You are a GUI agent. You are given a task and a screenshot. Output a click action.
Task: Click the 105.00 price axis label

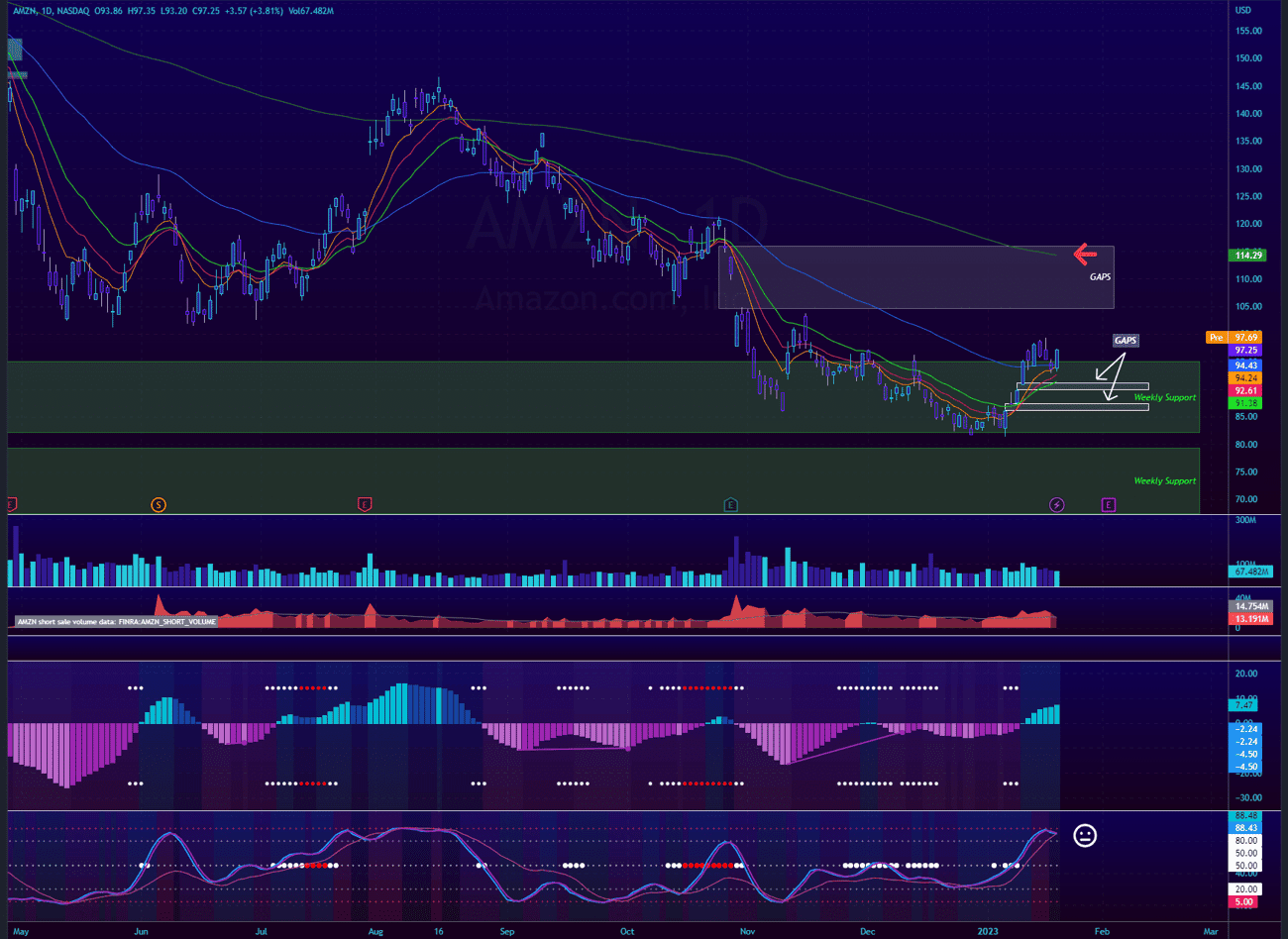1248,307
